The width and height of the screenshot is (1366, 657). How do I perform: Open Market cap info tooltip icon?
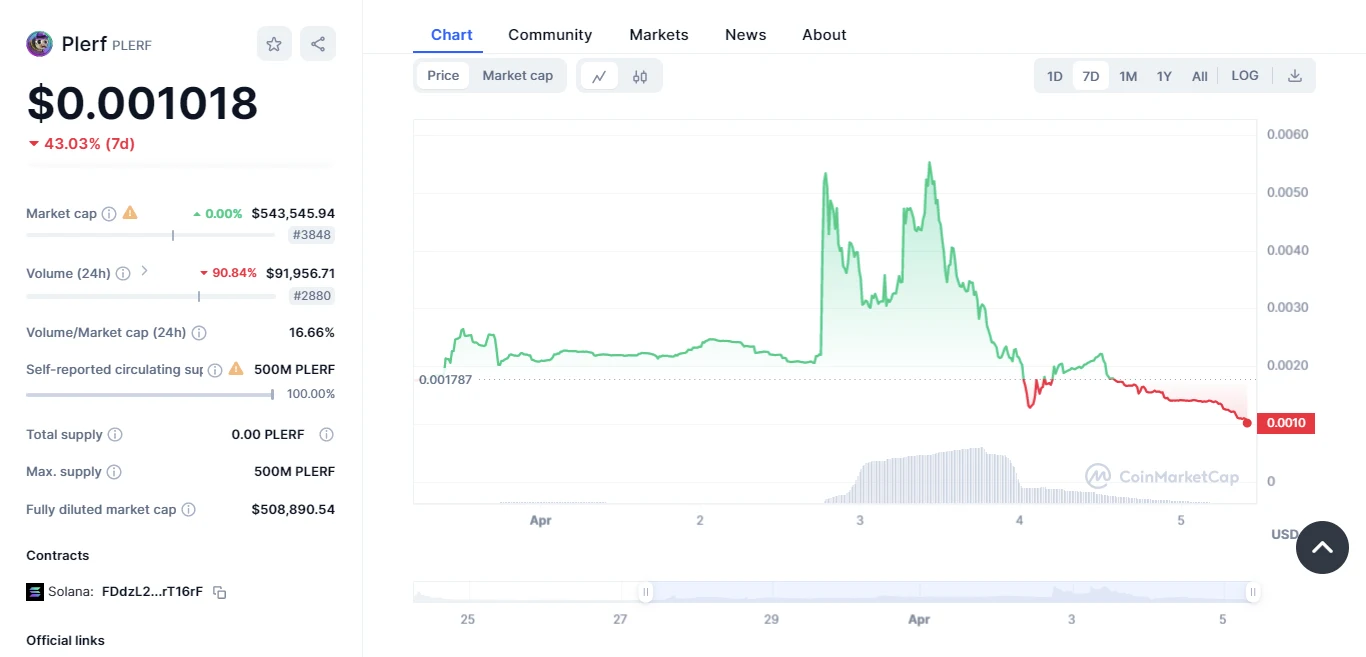(109, 213)
